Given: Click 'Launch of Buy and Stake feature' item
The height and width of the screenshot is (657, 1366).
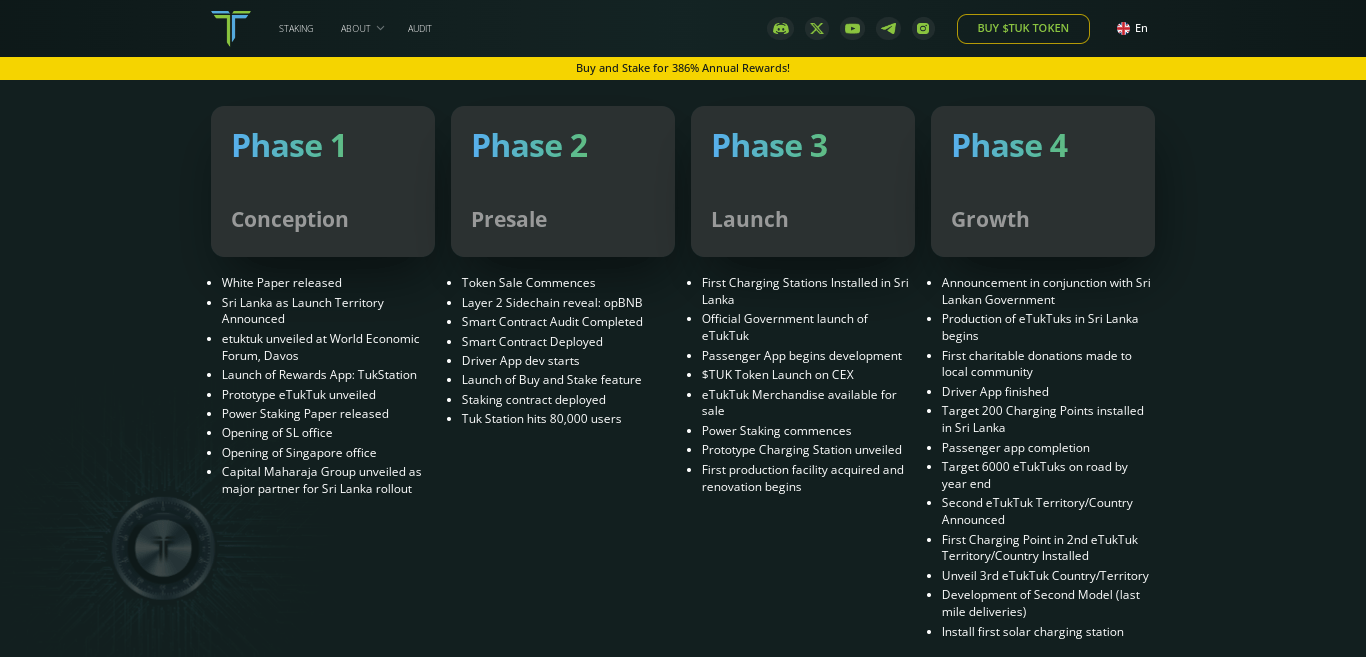Looking at the screenshot, I should pyautogui.click(x=551, y=380).
